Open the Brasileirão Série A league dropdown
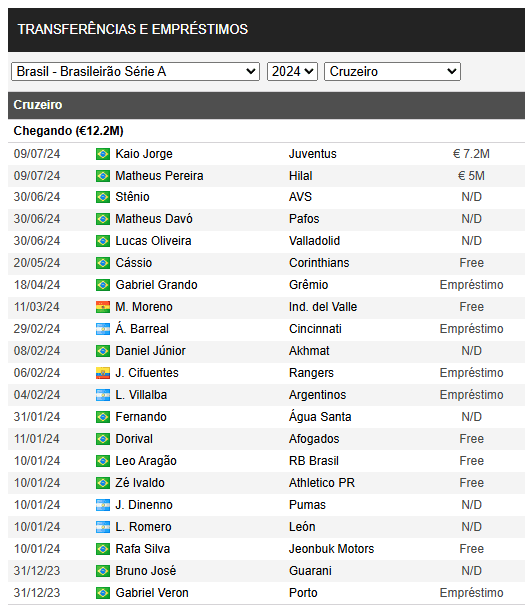The width and height of the screenshot is (531, 608). [x=135, y=71]
